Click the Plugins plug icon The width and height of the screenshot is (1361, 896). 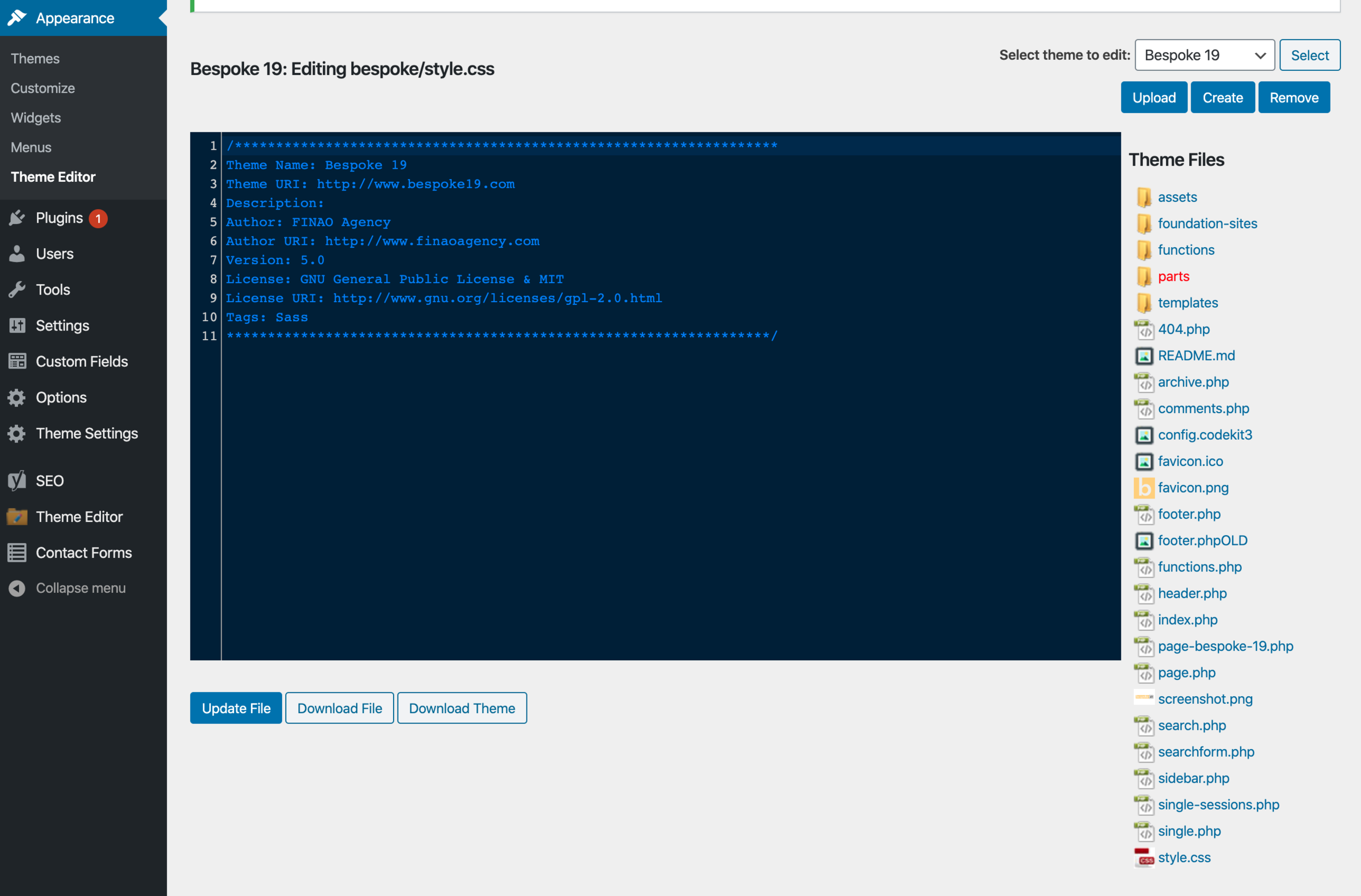pyautogui.click(x=17, y=218)
